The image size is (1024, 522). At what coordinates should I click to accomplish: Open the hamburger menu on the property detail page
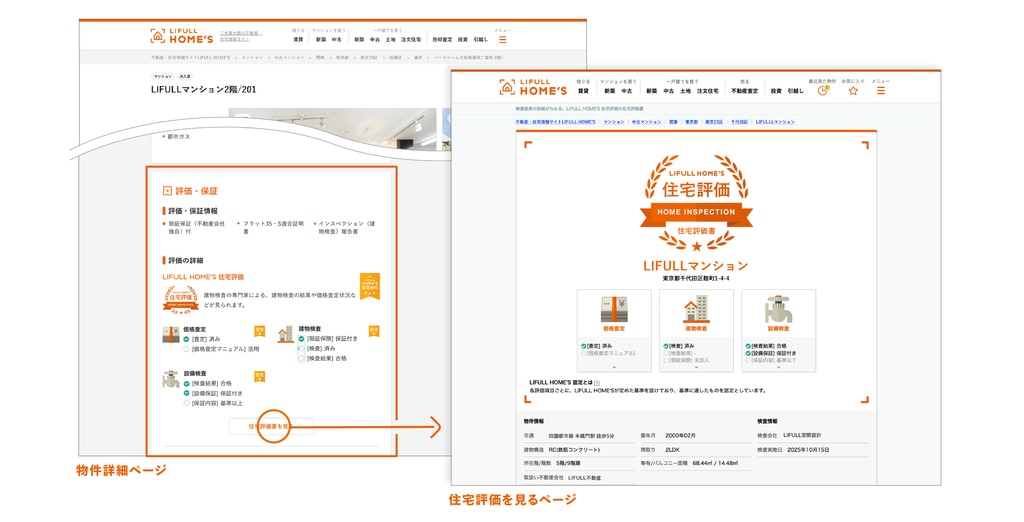pos(502,39)
